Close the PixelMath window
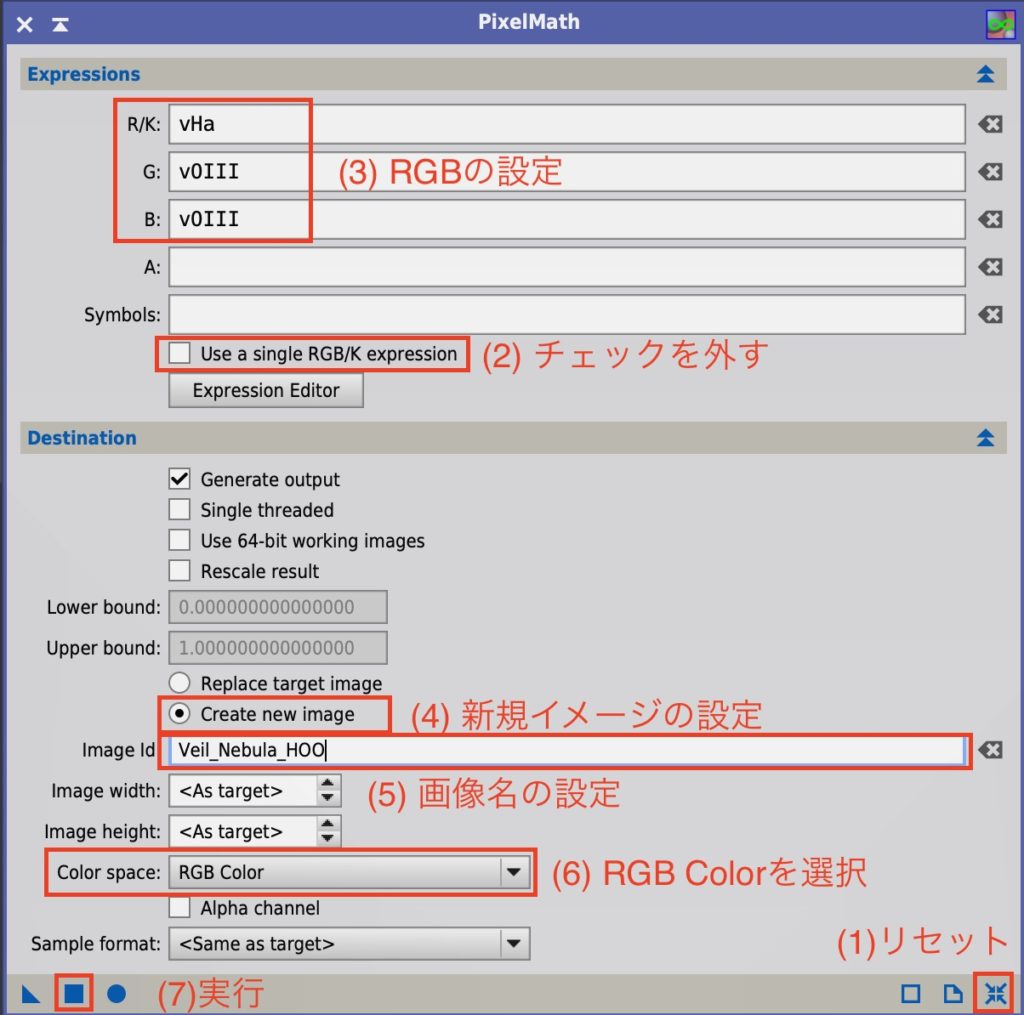1024x1015 pixels. 25,25
